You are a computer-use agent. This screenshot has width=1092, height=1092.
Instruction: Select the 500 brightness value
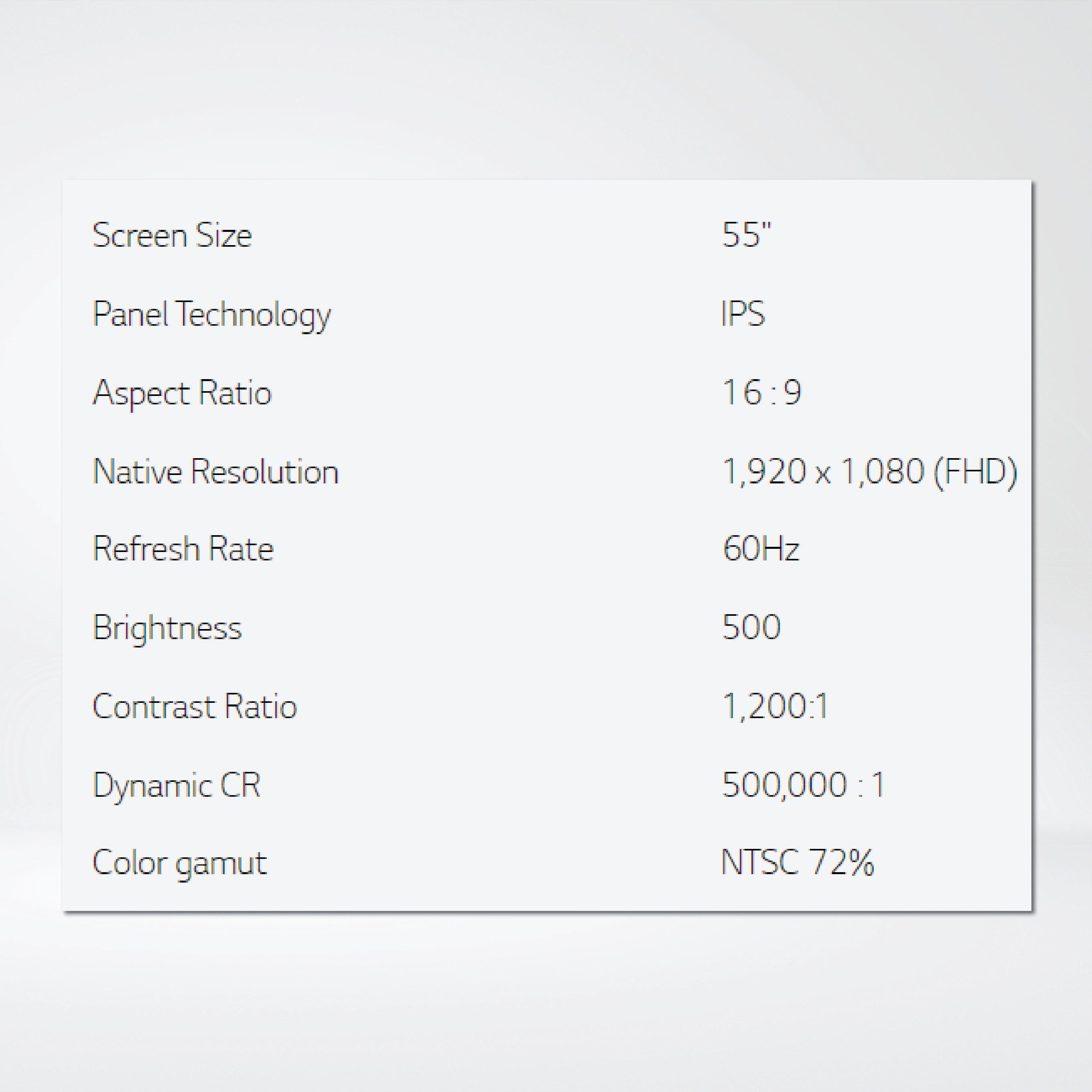click(x=752, y=627)
